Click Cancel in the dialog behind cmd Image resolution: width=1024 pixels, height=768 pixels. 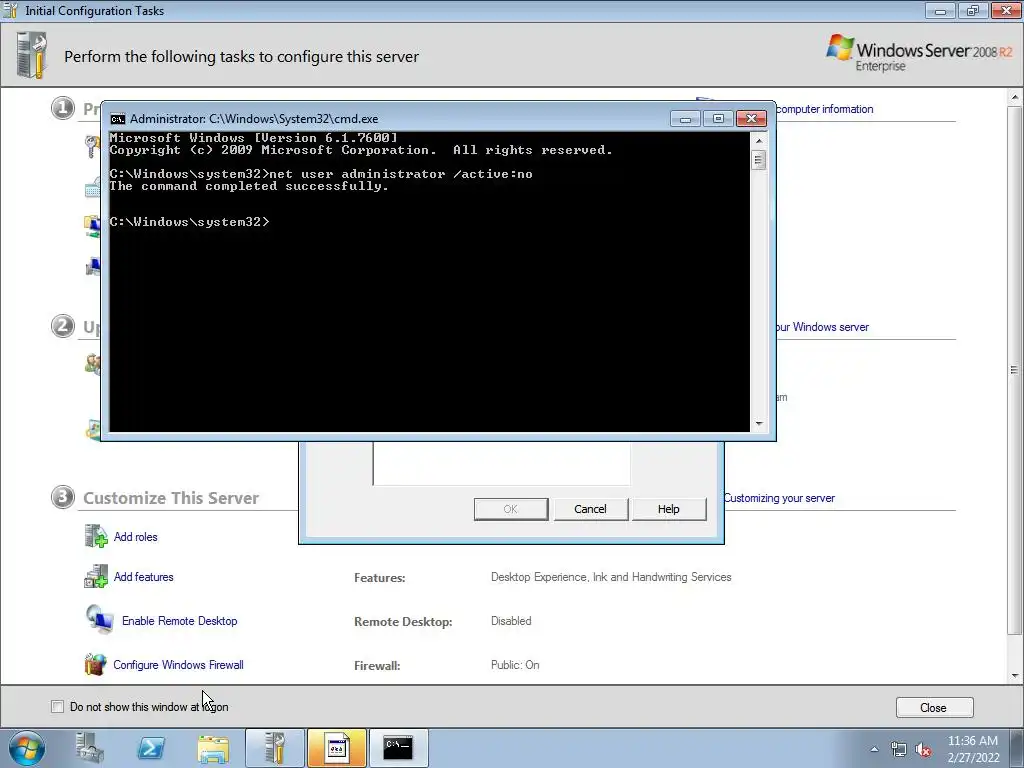tap(590, 509)
